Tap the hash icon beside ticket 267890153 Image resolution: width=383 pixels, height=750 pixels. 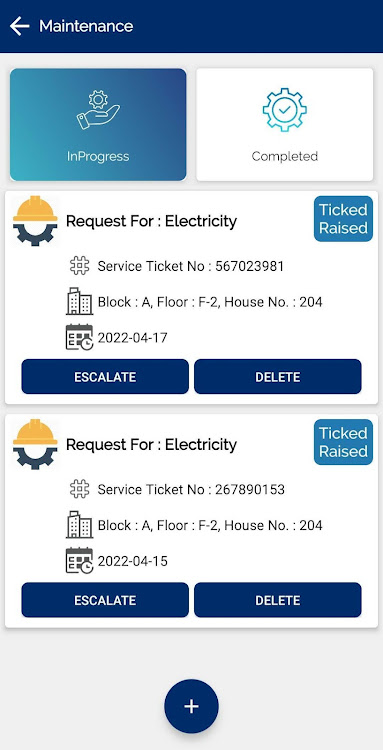point(79,489)
